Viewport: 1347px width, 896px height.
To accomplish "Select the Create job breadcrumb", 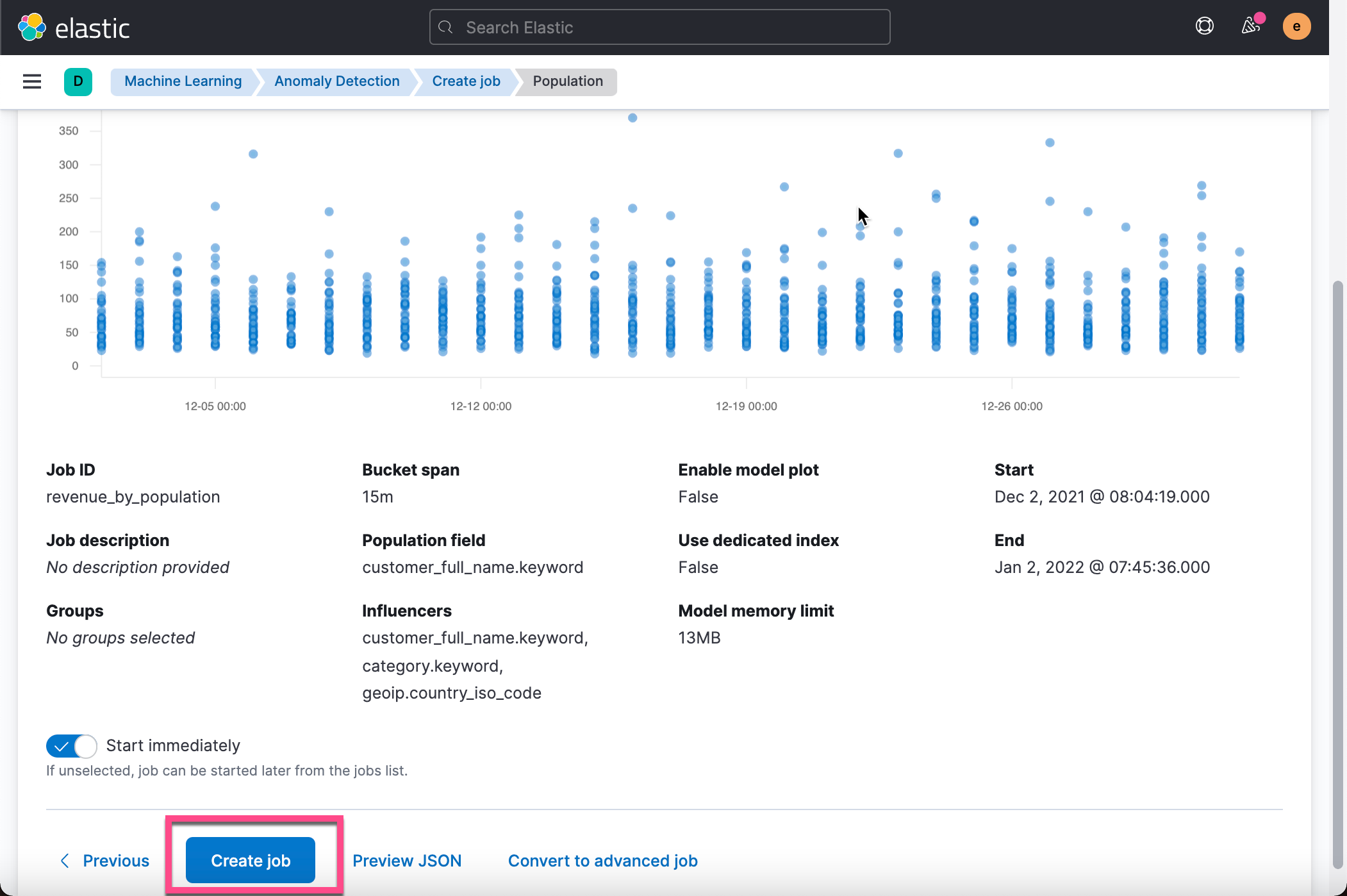I will click(466, 81).
